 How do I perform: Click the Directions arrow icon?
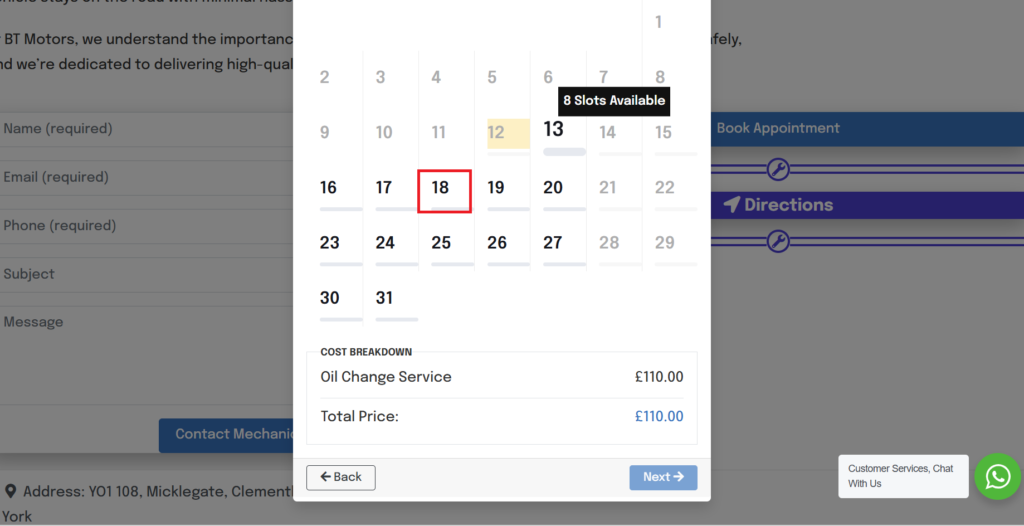click(x=732, y=205)
